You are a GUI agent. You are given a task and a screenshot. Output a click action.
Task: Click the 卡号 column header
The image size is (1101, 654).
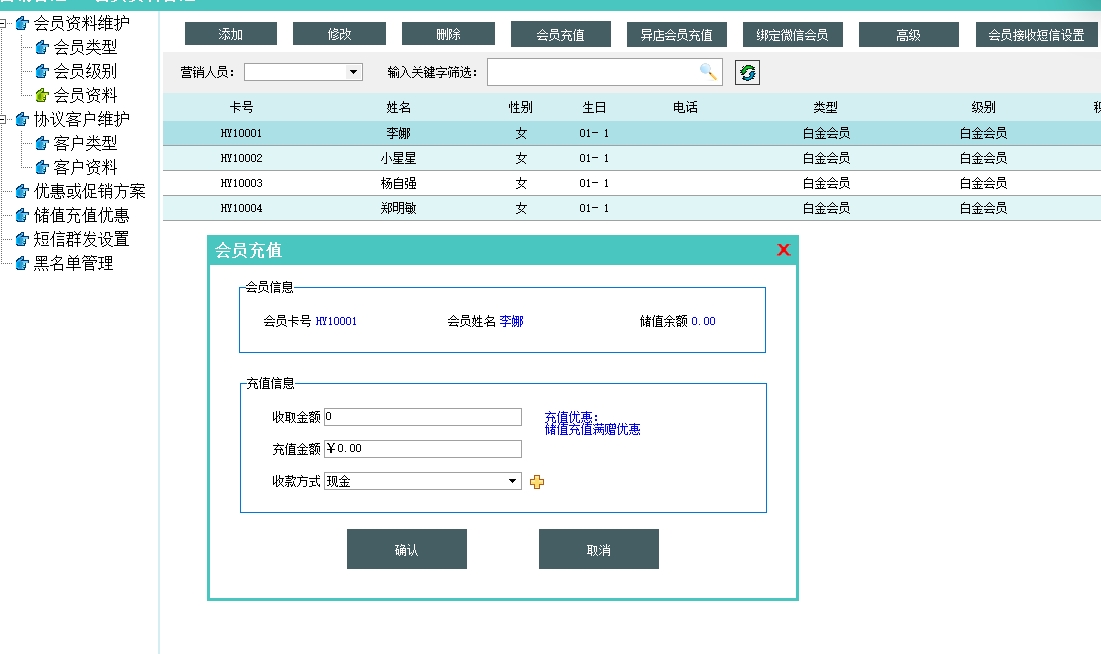241,107
